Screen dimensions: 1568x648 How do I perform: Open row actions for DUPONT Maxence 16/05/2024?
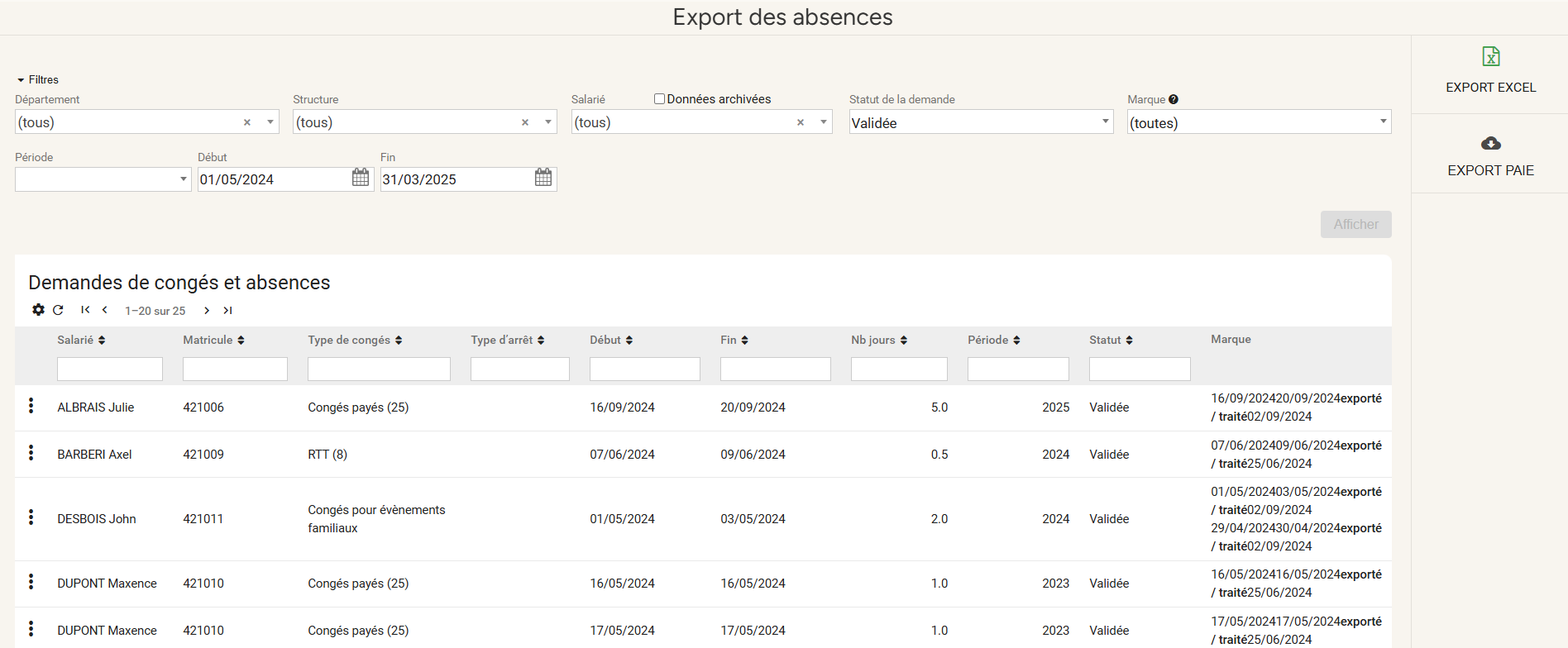click(x=31, y=582)
